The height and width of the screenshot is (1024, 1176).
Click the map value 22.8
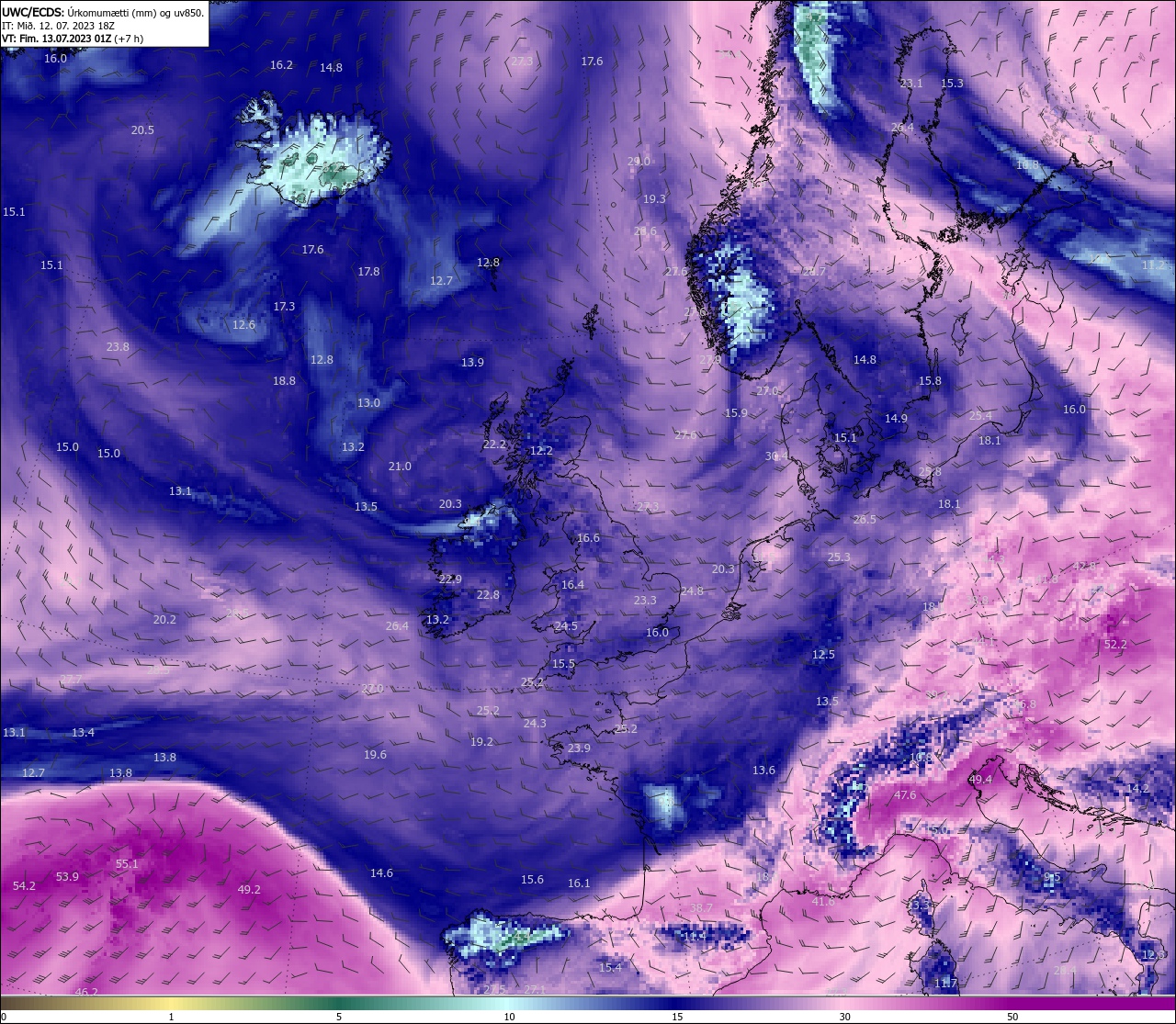click(488, 595)
